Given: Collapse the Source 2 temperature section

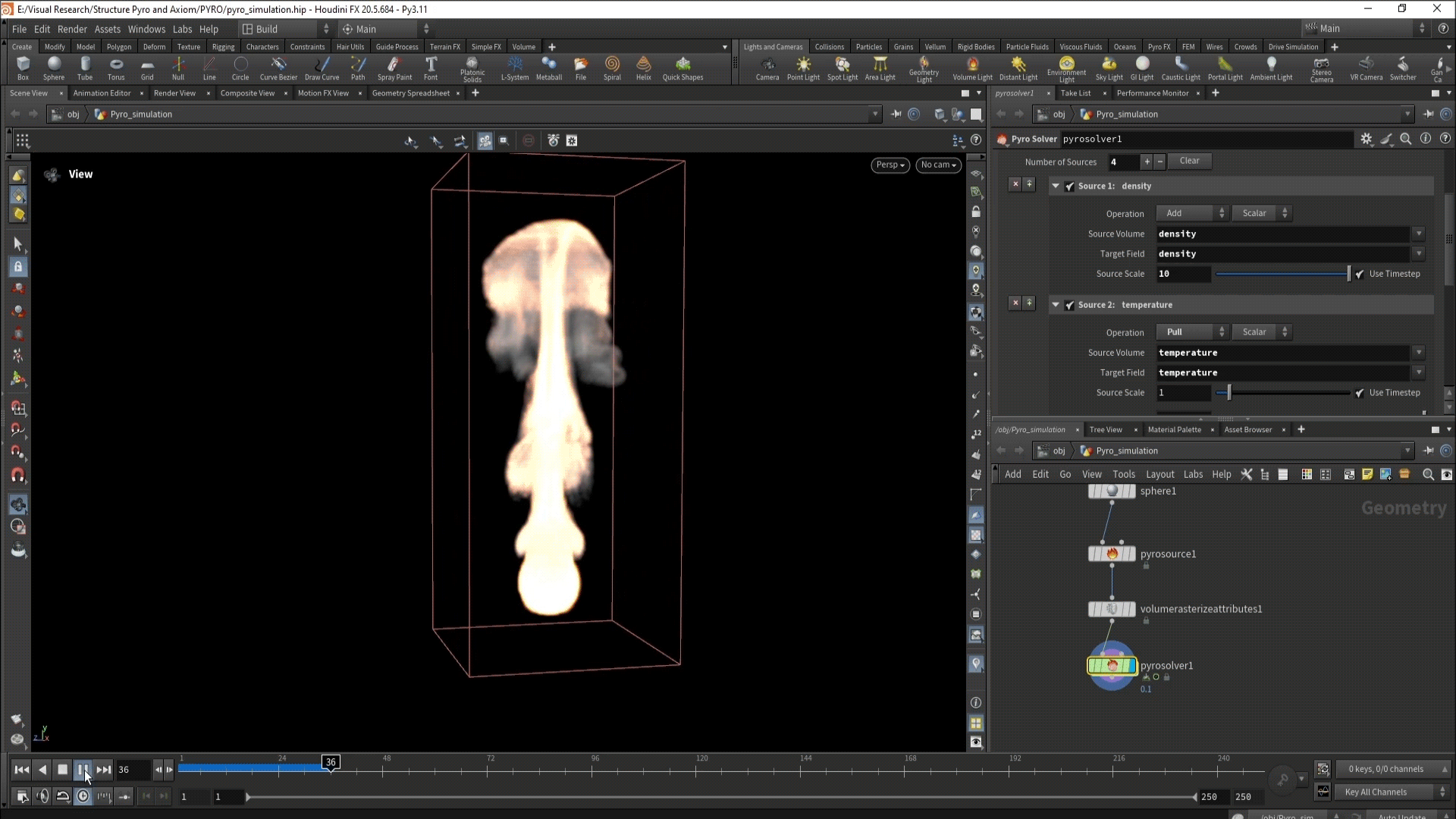Looking at the screenshot, I should pos(1056,305).
